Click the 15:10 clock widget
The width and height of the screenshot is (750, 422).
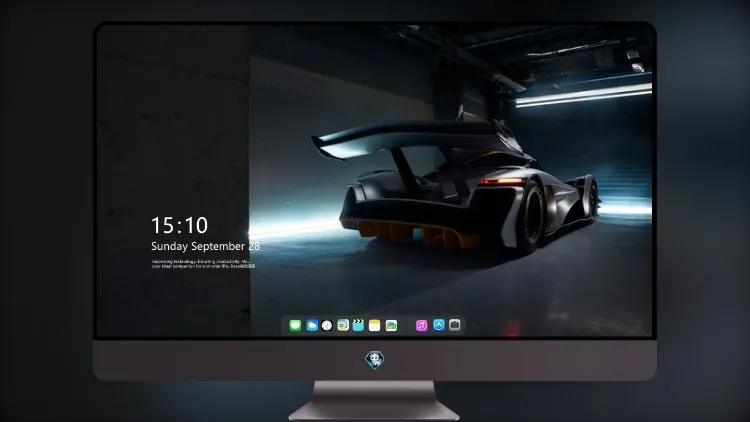pyautogui.click(x=179, y=225)
